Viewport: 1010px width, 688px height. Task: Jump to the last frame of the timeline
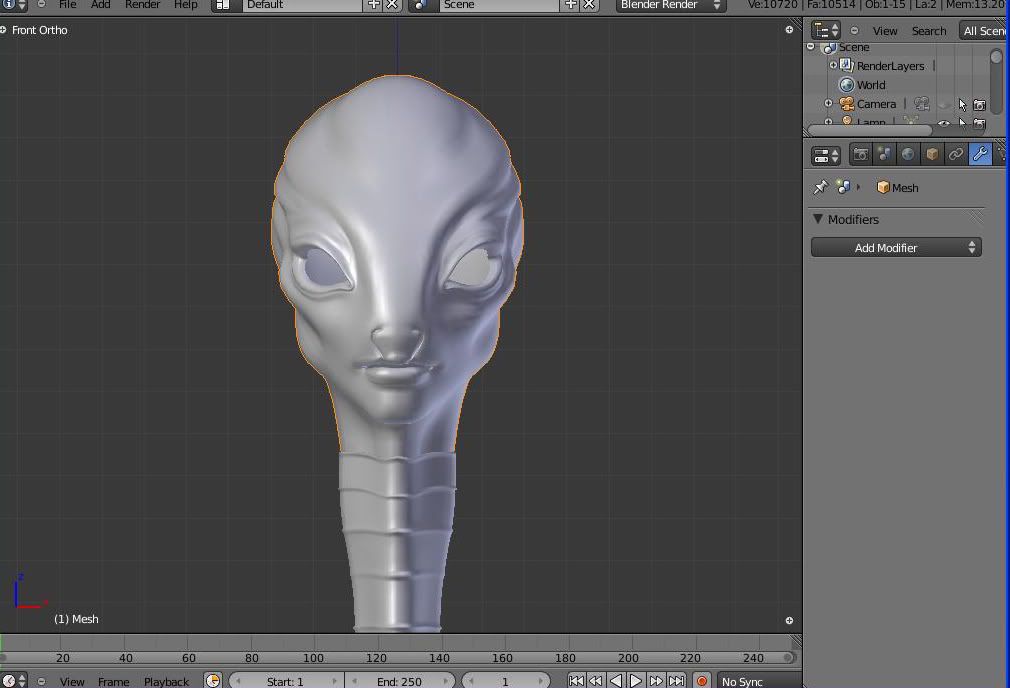tap(677, 681)
